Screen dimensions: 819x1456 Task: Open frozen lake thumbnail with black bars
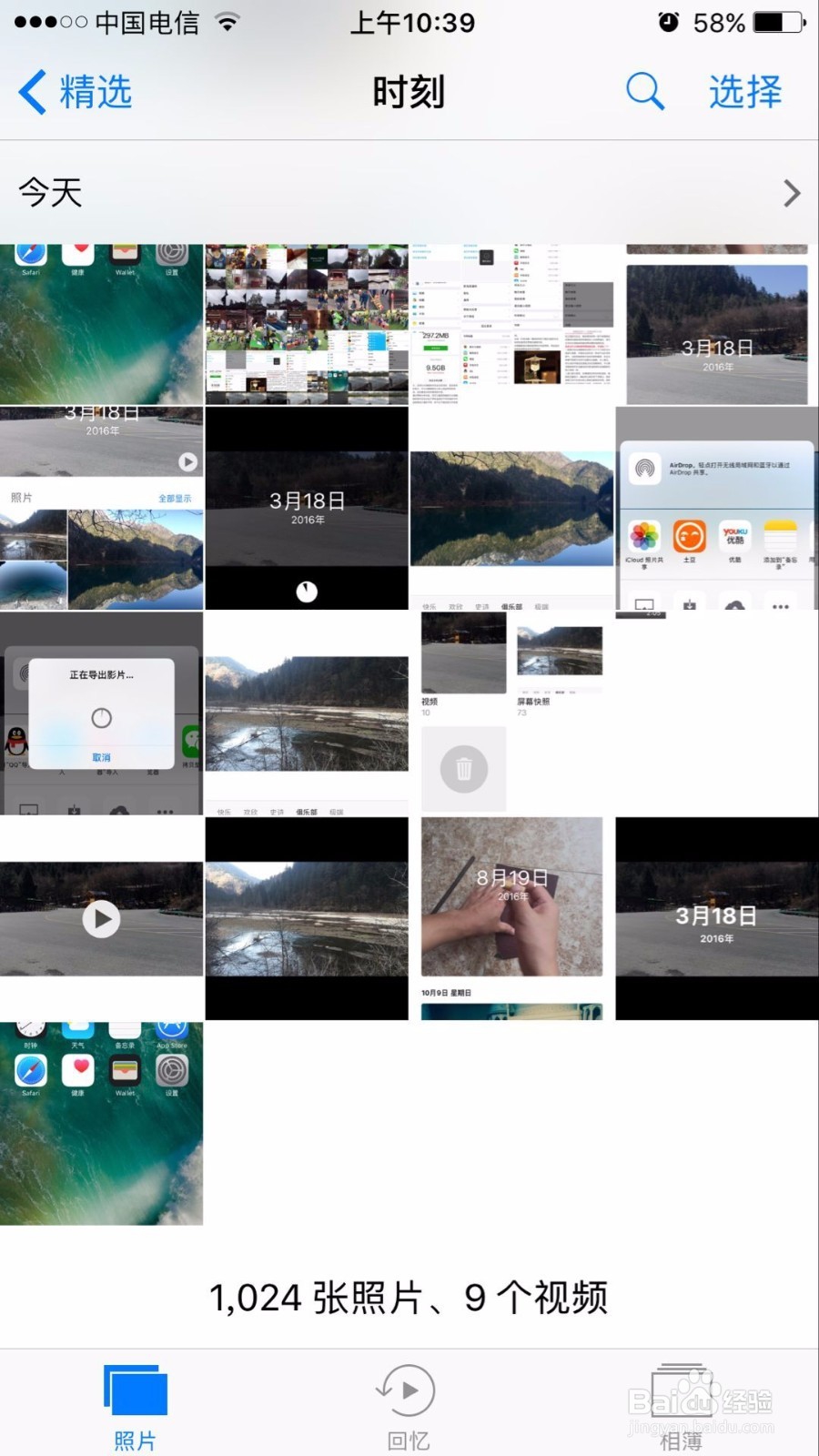coord(307,918)
